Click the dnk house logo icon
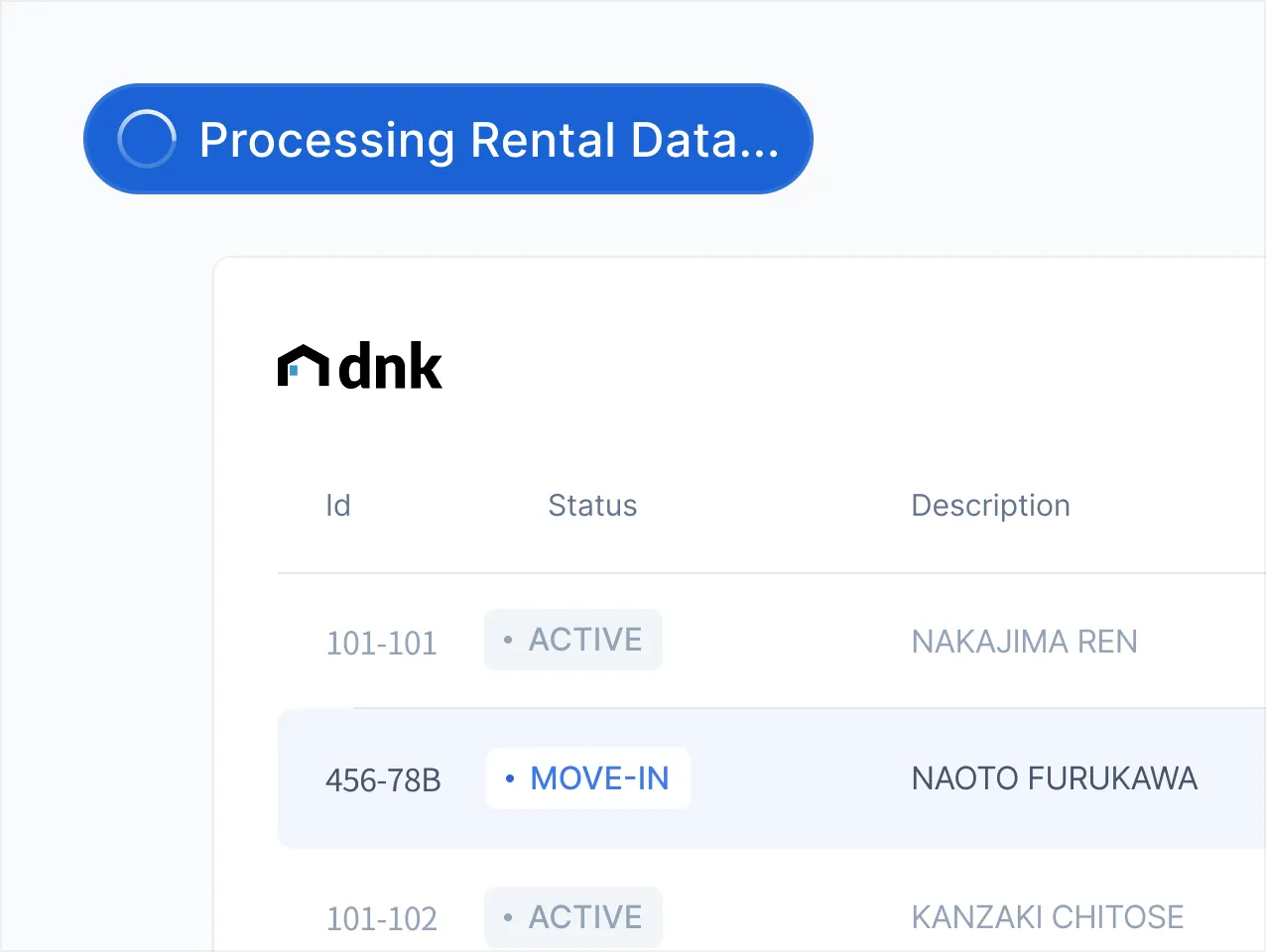The height and width of the screenshot is (952, 1266). 303,366
